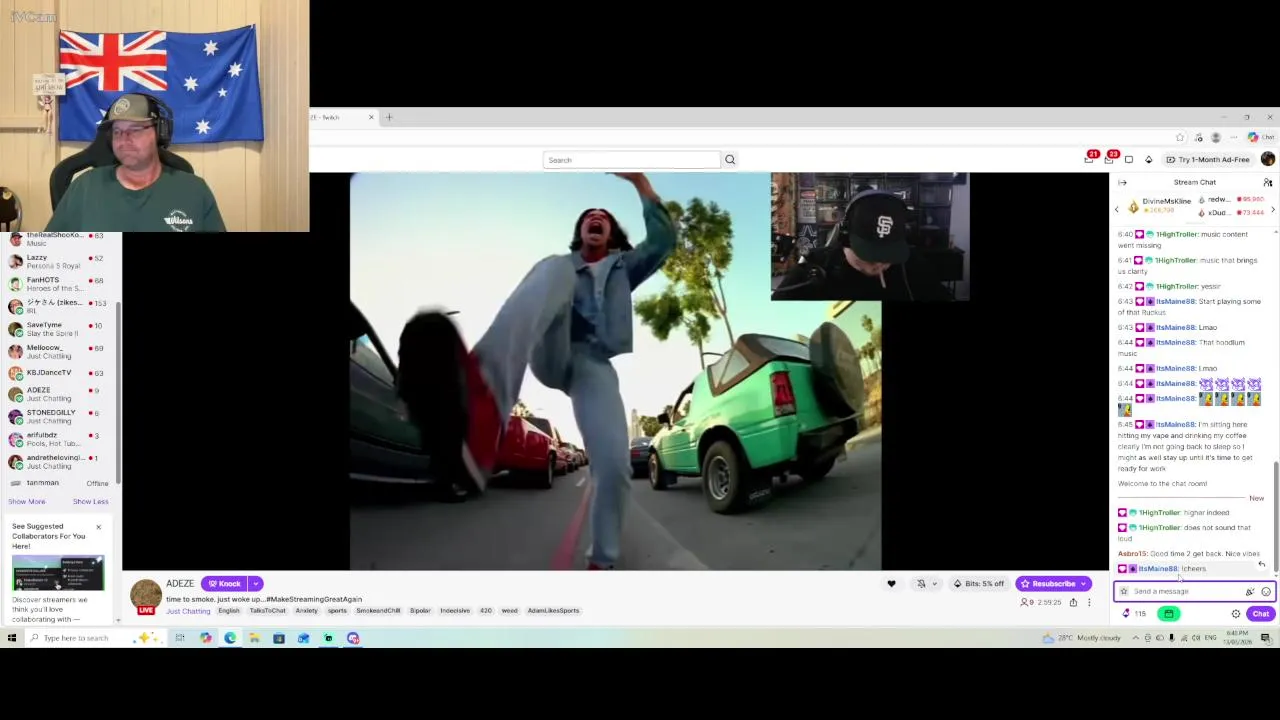Expand dropdown arrow beside Knock button
This screenshot has width=1280, height=720.
[x=256, y=584]
